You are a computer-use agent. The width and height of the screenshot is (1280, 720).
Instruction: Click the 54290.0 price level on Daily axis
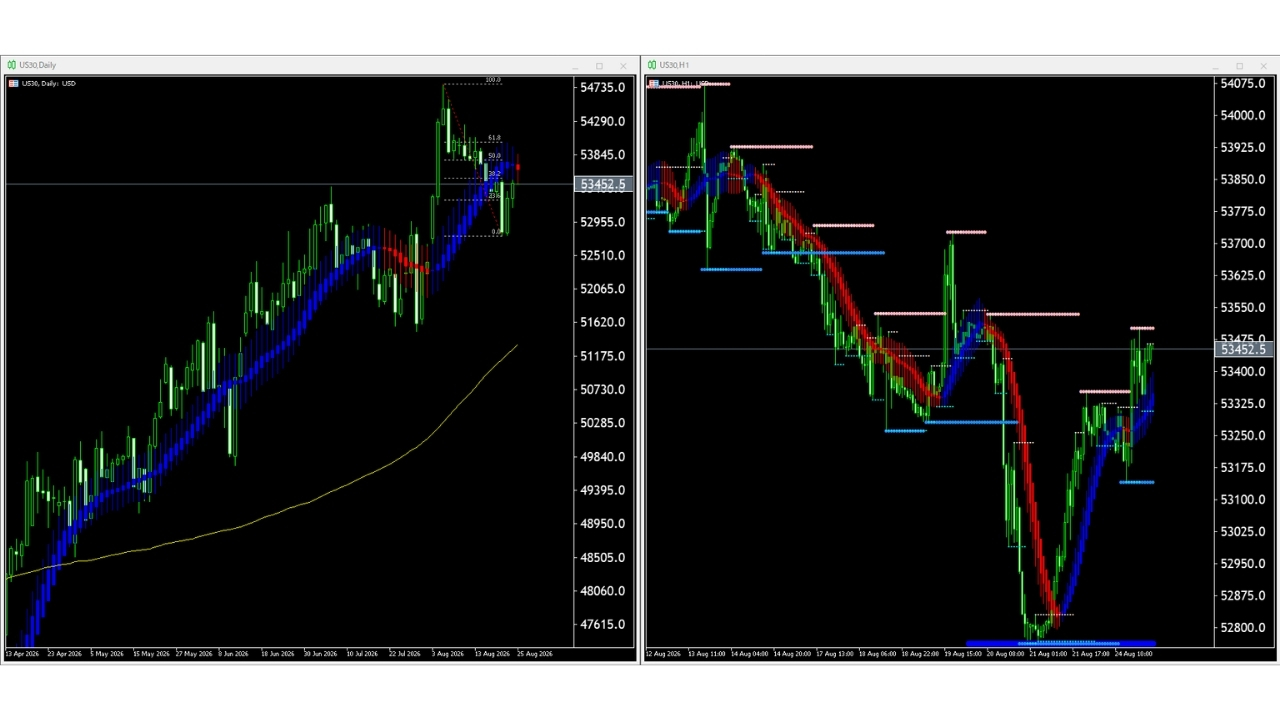[603, 122]
